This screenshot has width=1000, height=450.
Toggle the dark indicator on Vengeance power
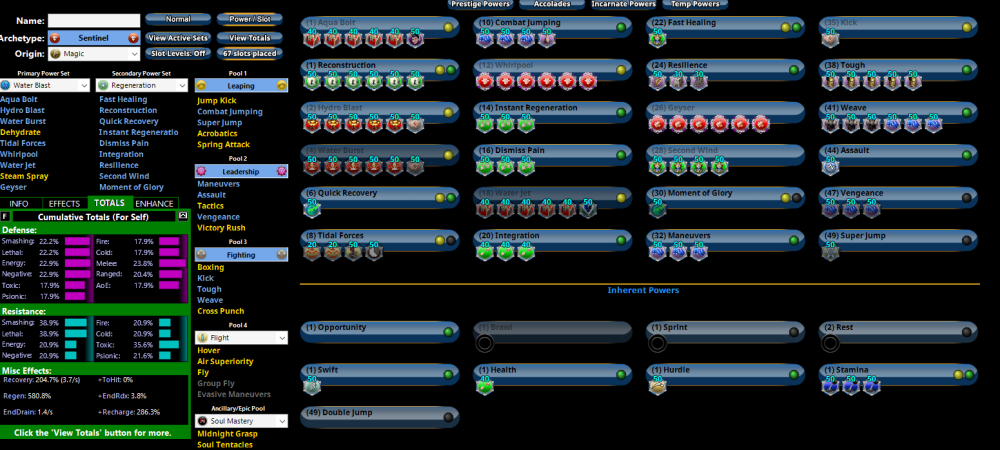[968, 198]
